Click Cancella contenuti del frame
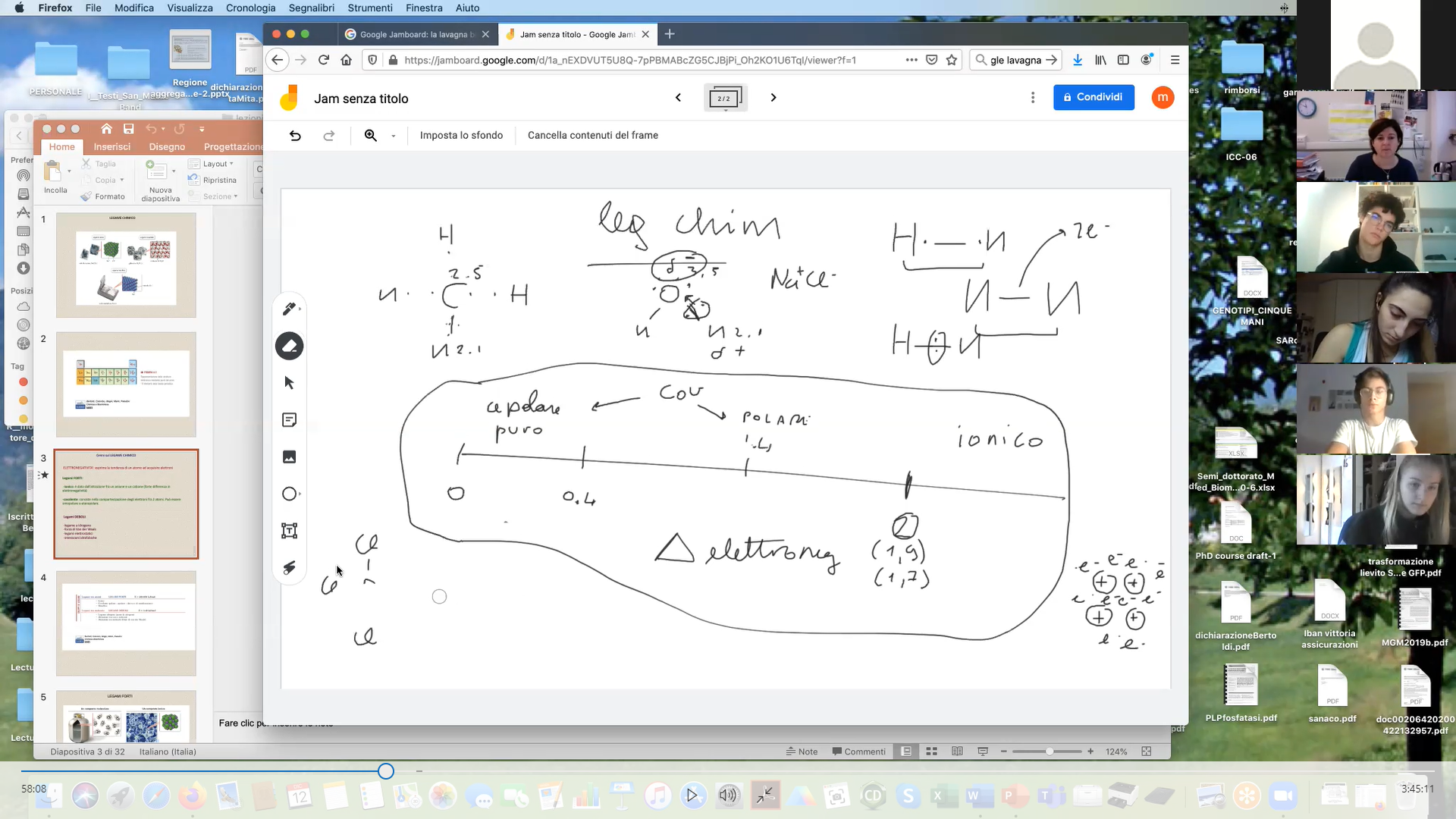1456x819 pixels. 592,136
